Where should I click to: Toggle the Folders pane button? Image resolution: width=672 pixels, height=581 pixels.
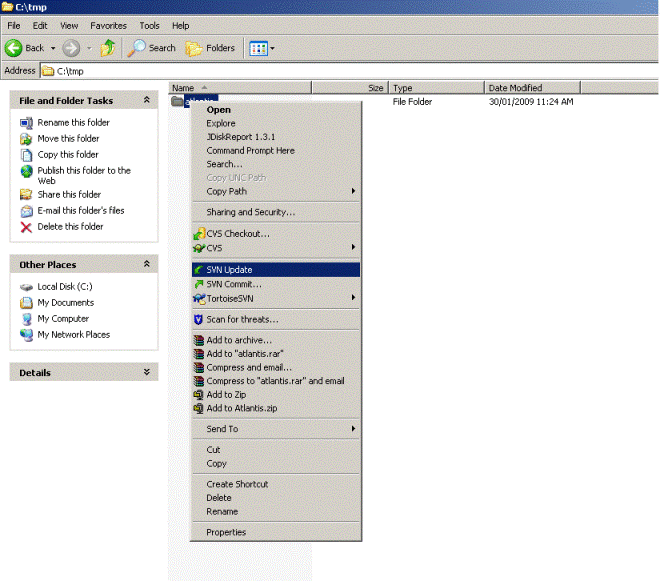[210, 48]
